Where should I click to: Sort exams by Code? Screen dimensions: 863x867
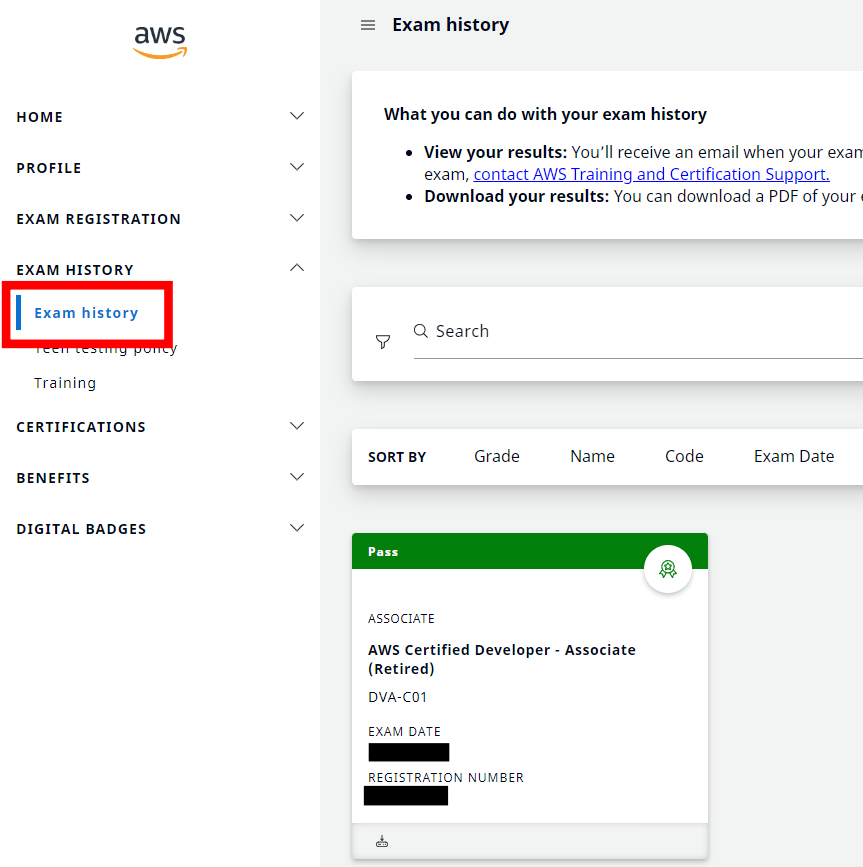tap(684, 456)
